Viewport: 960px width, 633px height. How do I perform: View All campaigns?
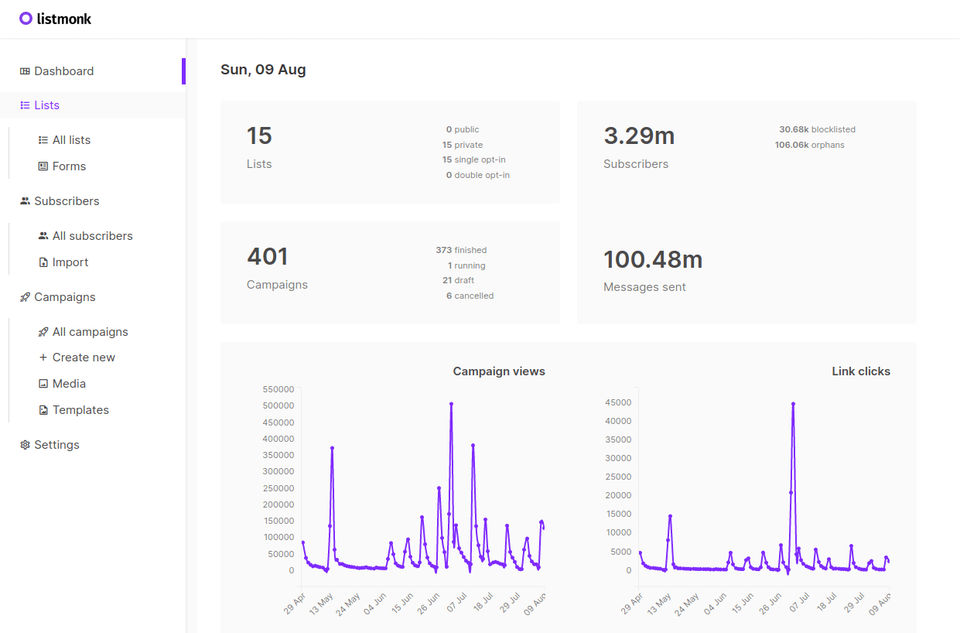coord(90,332)
